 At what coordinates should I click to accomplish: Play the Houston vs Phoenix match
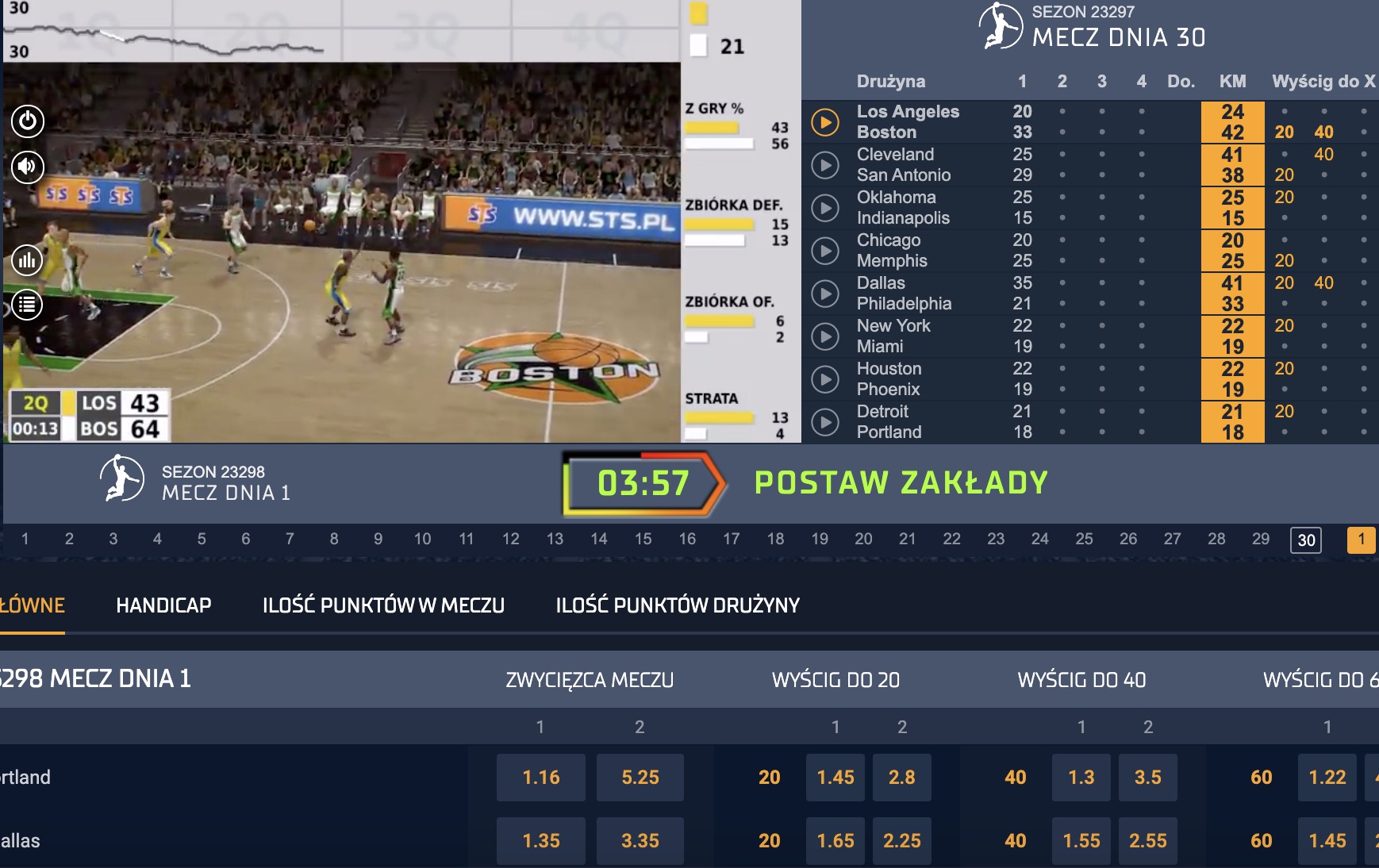click(x=825, y=379)
